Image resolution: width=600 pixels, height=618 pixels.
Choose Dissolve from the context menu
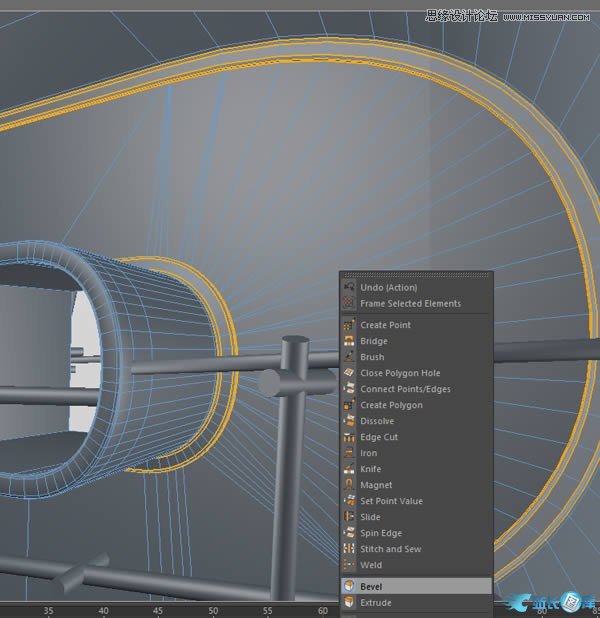tap(378, 421)
